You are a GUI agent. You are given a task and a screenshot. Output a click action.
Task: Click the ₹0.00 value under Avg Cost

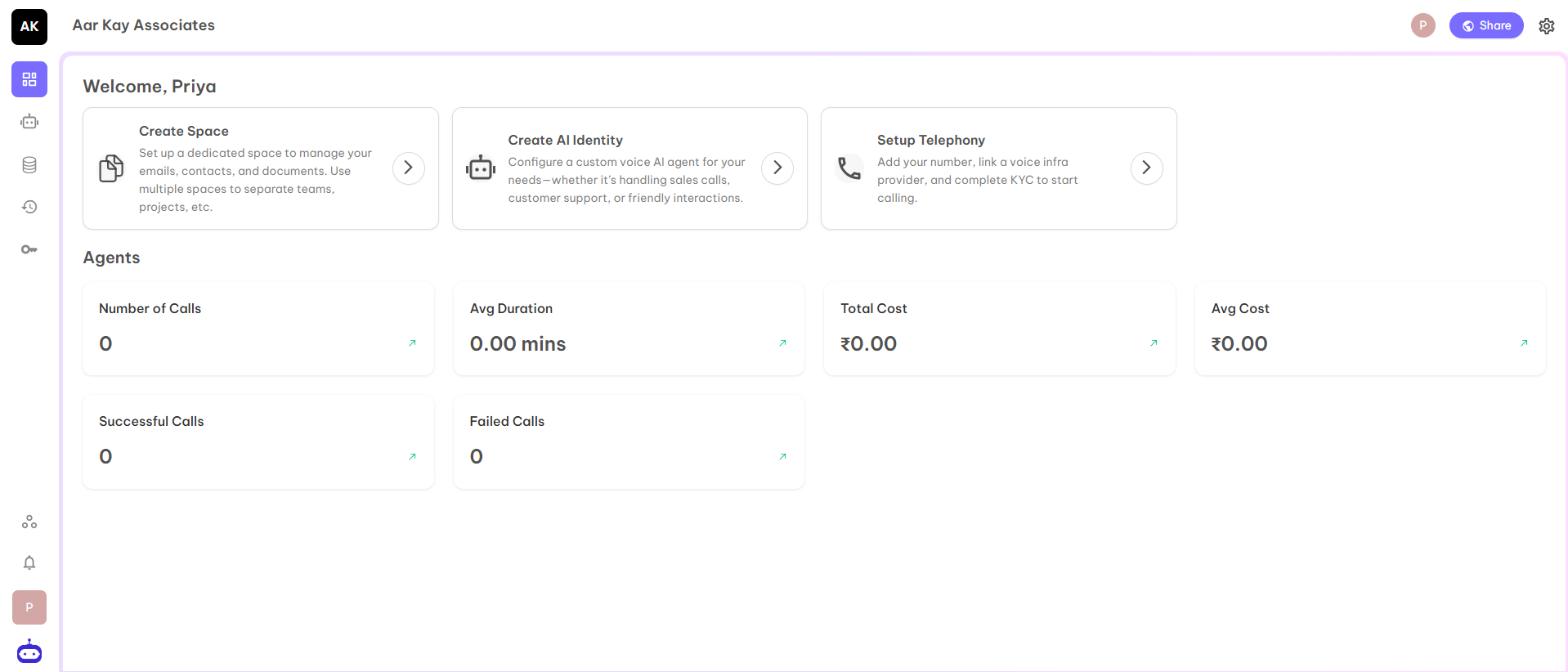[x=1239, y=343]
